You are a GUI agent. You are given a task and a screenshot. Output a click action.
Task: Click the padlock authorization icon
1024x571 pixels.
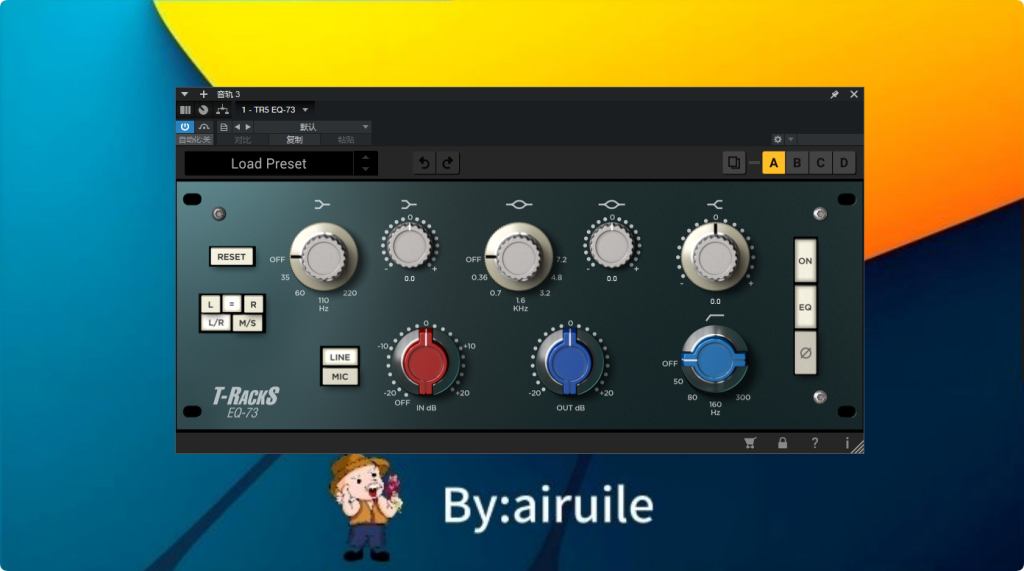[x=782, y=443]
